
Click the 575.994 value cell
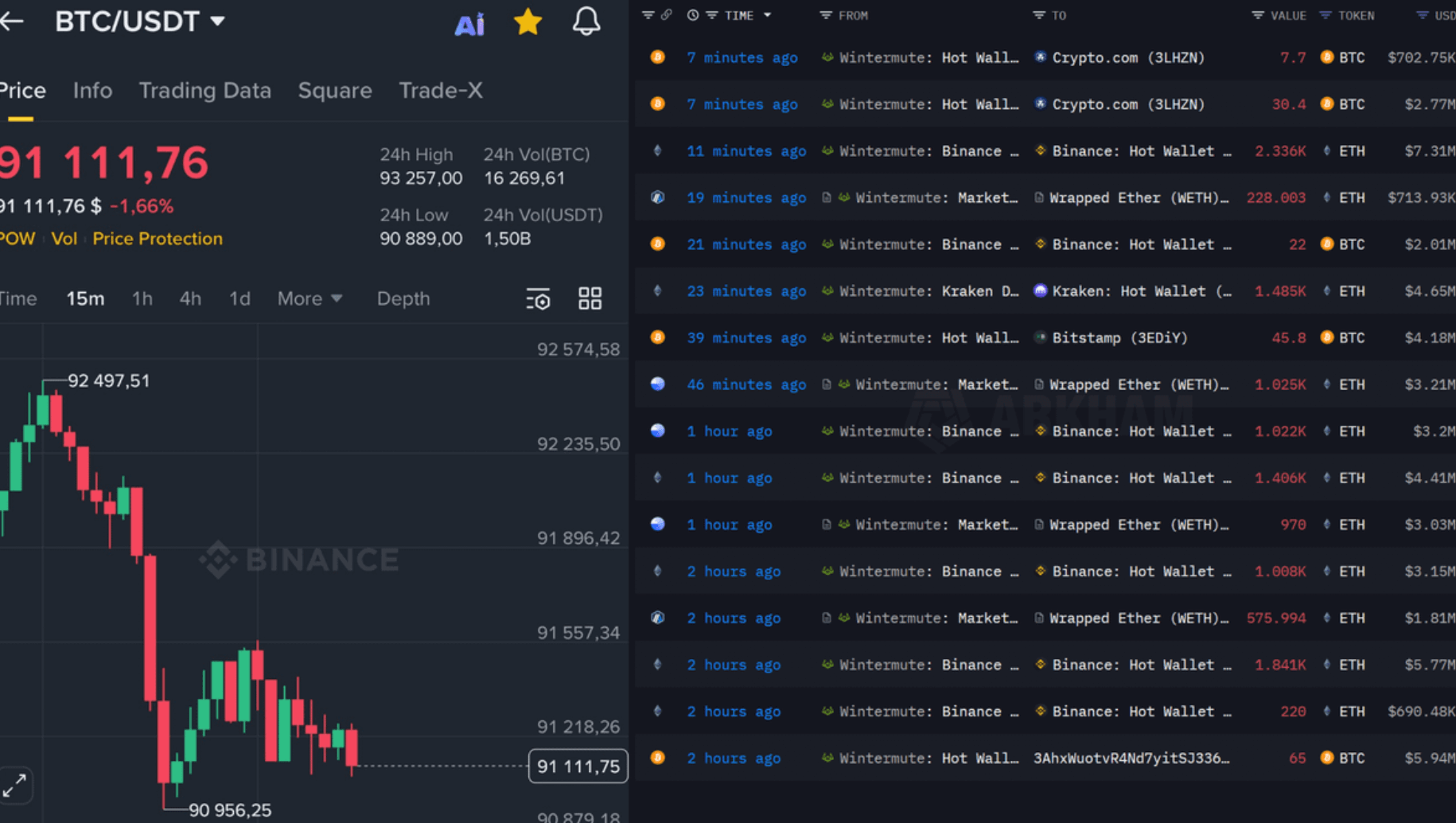tap(1276, 618)
